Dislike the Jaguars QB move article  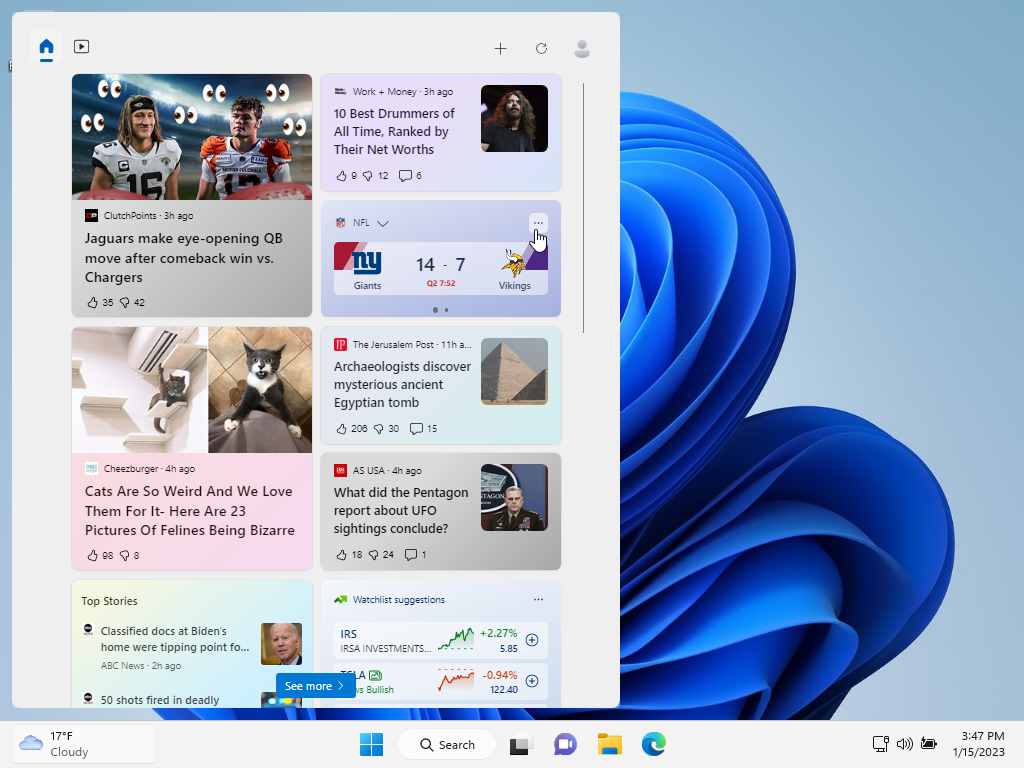[x=125, y=302]
